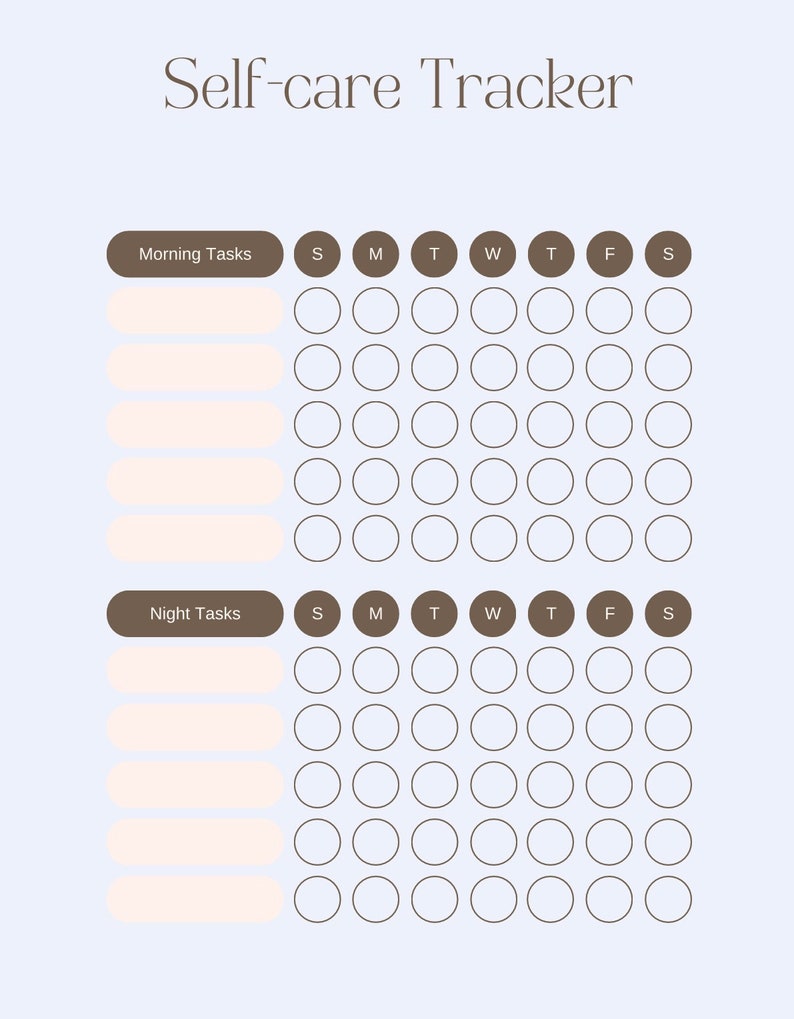Viewport: 794px width, 1019px height.
Task: Check first morning task Sunday circle
Action: pyautogui.click(x=317, y=311)
